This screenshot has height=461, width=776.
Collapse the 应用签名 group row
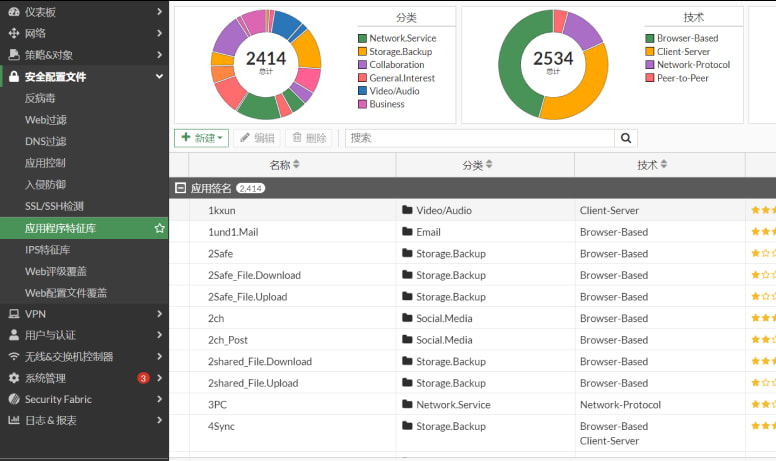[180, 188]
